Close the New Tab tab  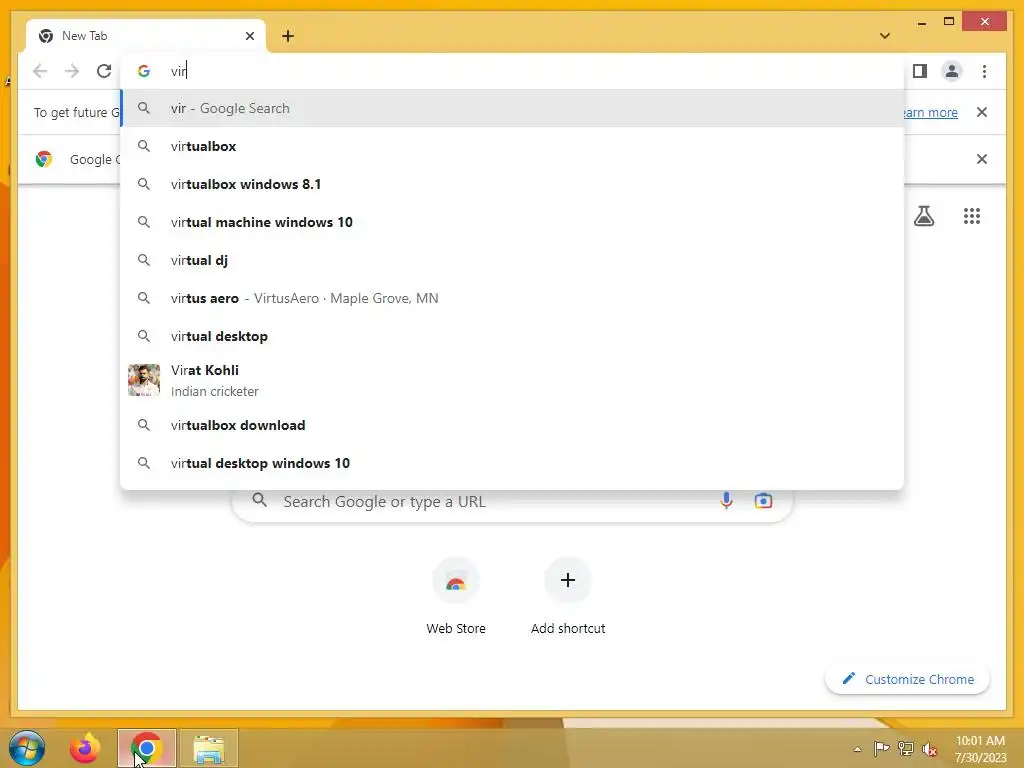tap(249, 36)
